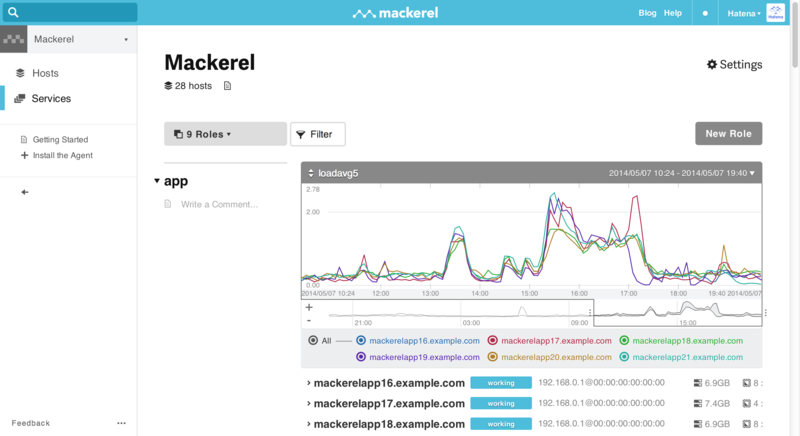This screenshot has width=800, height=436.
Task: Toggle mackerelapp16 series in legend
Action: tap(361, 340)
